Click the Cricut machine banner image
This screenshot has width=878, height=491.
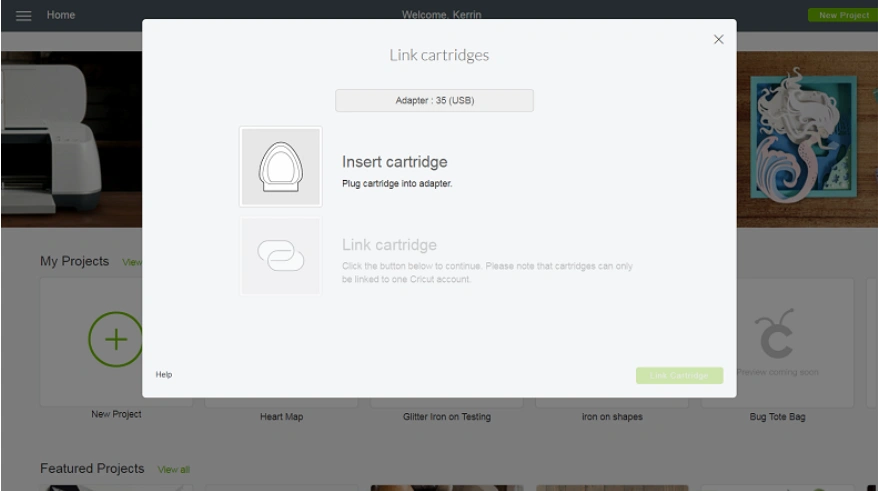[71, 139]
